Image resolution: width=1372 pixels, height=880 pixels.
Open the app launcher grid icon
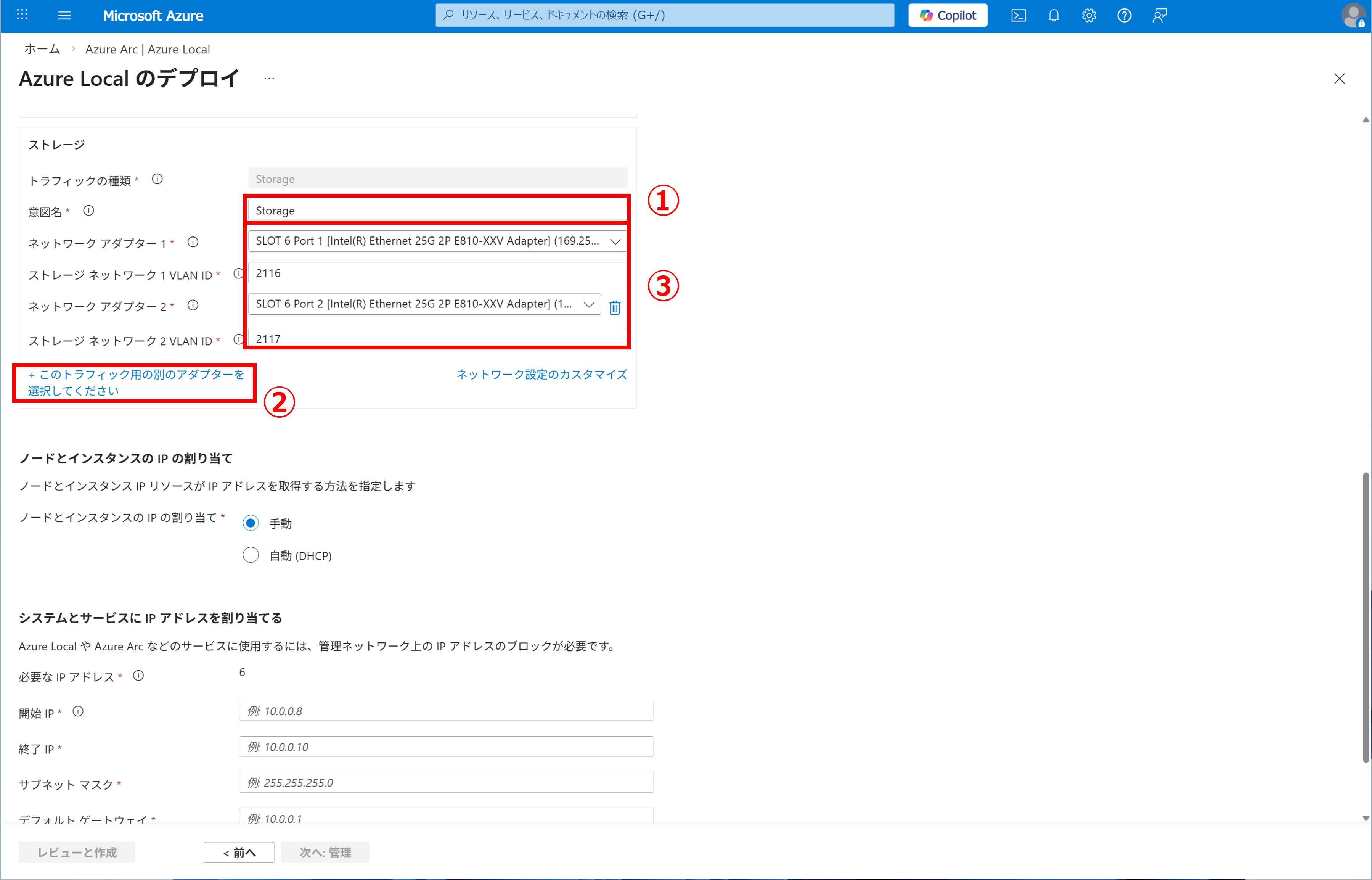coord(22,15)
